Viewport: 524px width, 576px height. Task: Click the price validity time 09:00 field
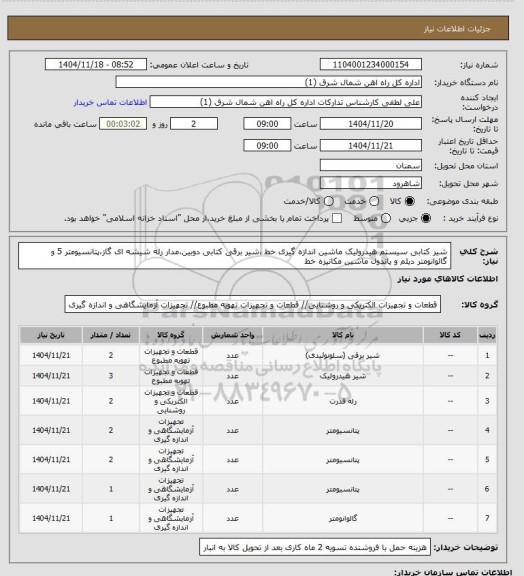pos(267,145)
